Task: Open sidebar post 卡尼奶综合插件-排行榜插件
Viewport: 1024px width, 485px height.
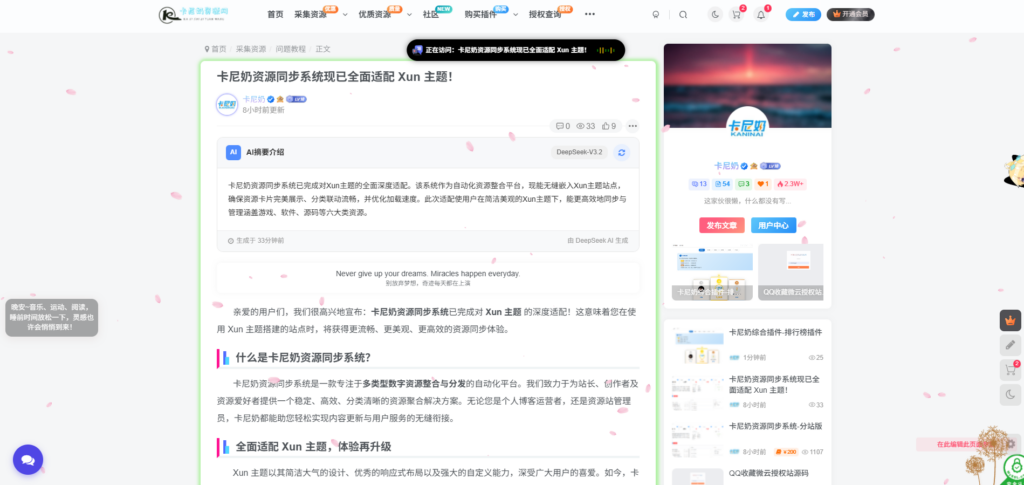Action: 775,332
